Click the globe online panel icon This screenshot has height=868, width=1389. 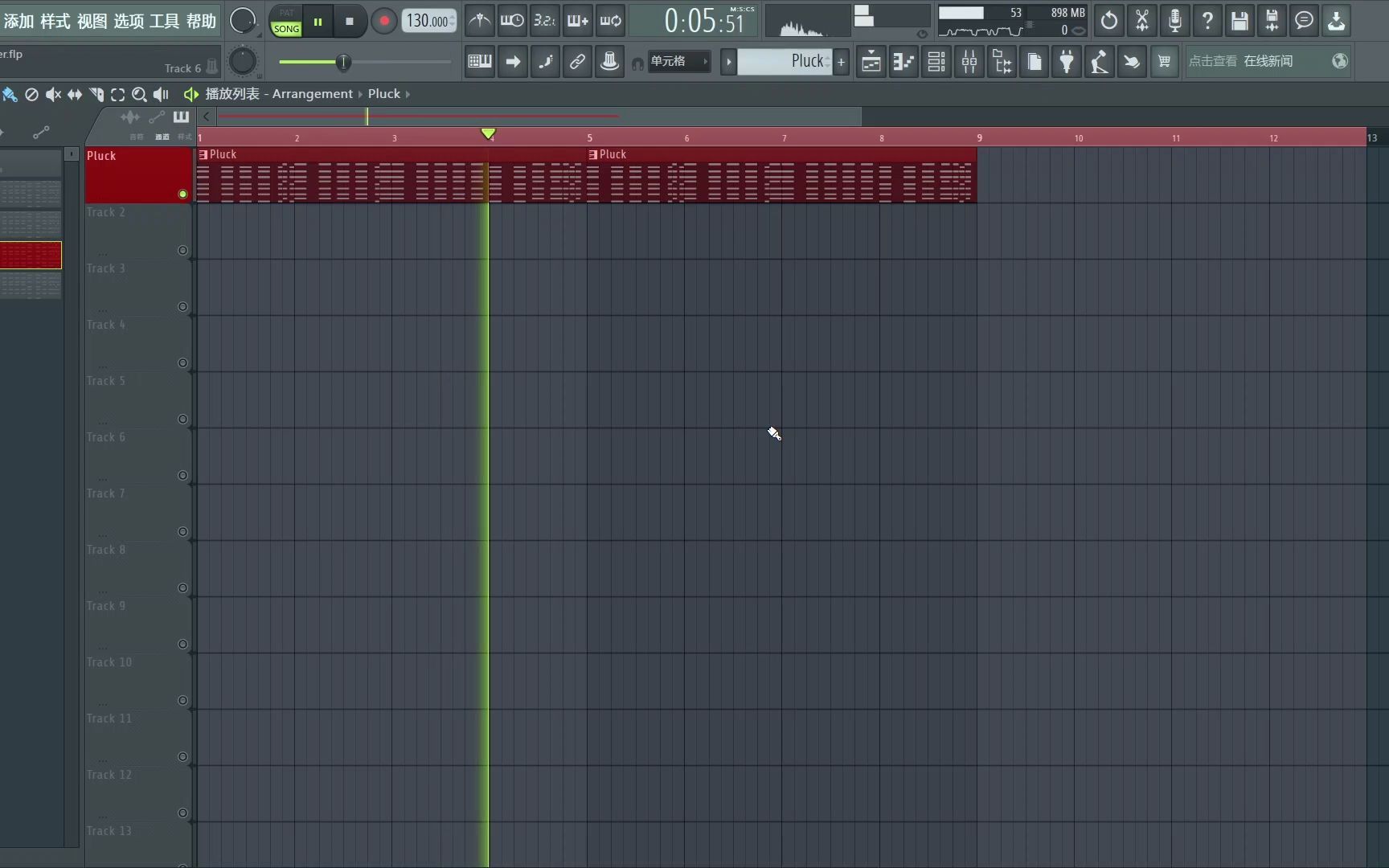pyautogui.click(x=1339, y=61)
